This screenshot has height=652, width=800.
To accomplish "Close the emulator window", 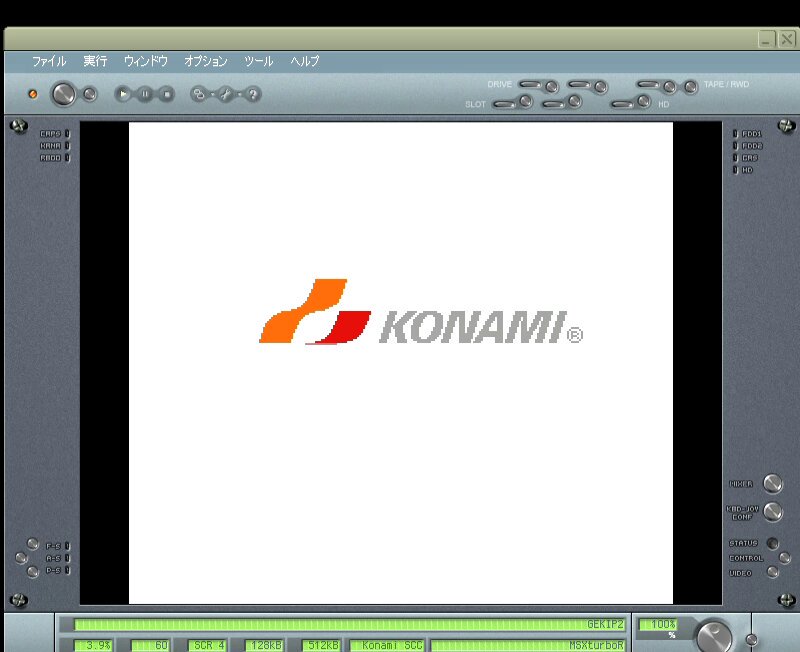I will tap(787, 39).
